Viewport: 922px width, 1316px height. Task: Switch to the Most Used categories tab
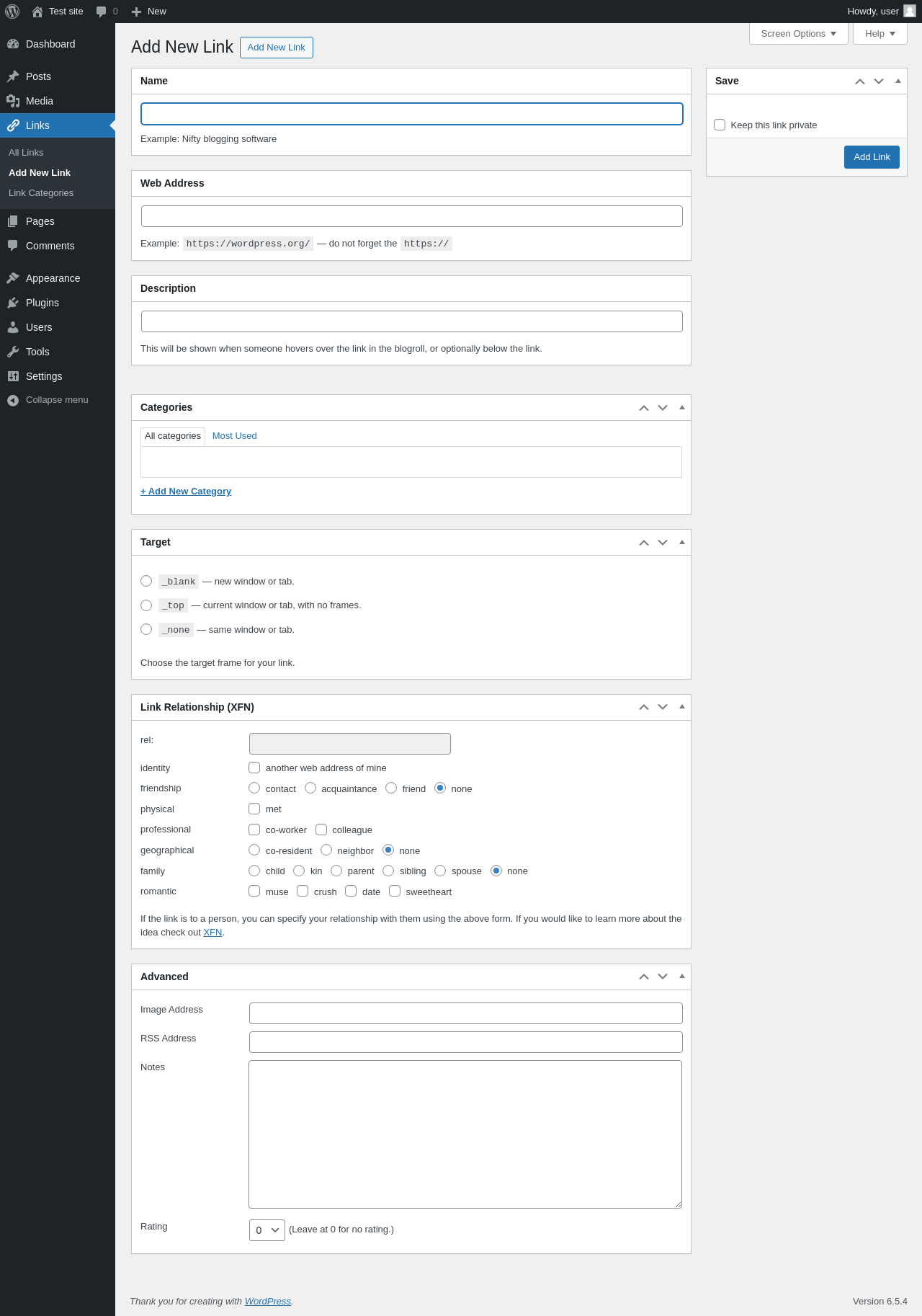tap(234, 436)
